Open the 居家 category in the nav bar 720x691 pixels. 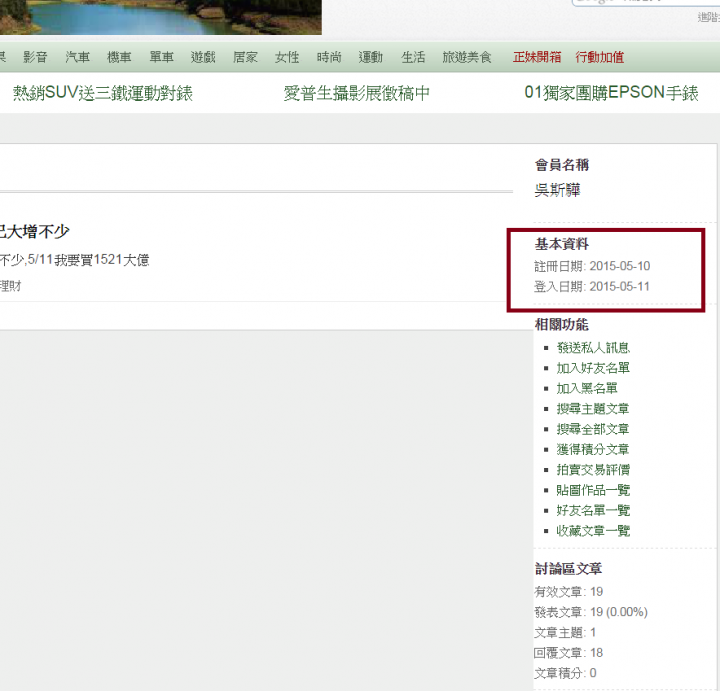(245, 57)
